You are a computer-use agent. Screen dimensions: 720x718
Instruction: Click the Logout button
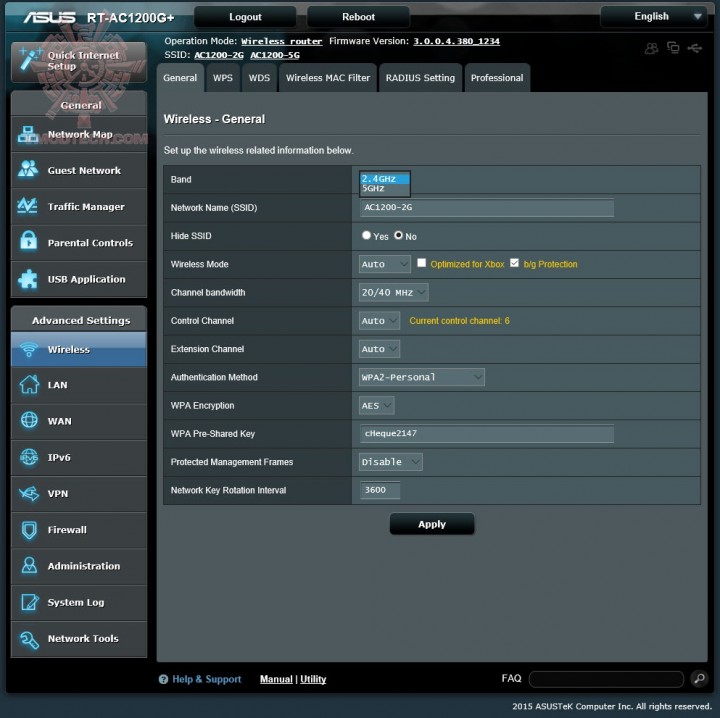coord(245,17)
